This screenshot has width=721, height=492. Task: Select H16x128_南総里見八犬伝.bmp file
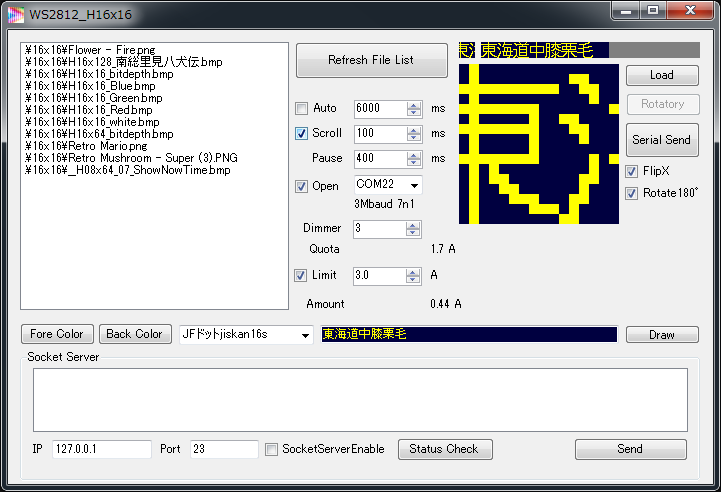point(123,62)
